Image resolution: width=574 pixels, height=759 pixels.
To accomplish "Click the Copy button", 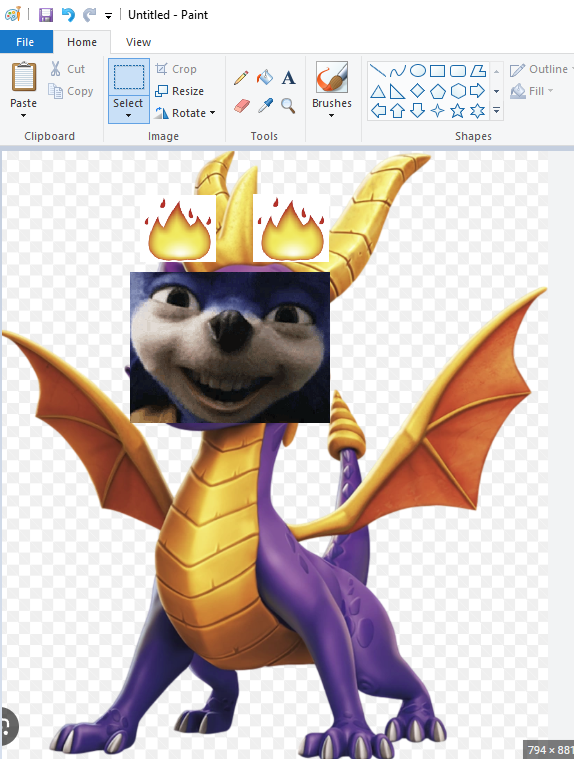I will tap(70, 91).
